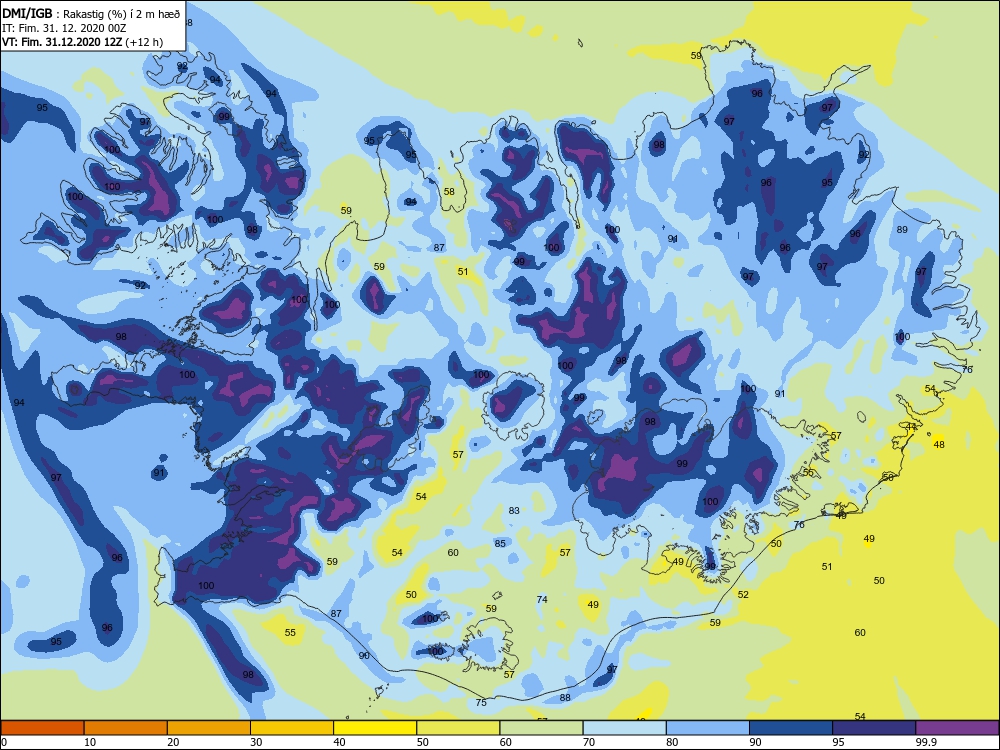
Task: Click the 60–70 pale green legend swatch
Action: pyautogui.click(x=541, y=728)
